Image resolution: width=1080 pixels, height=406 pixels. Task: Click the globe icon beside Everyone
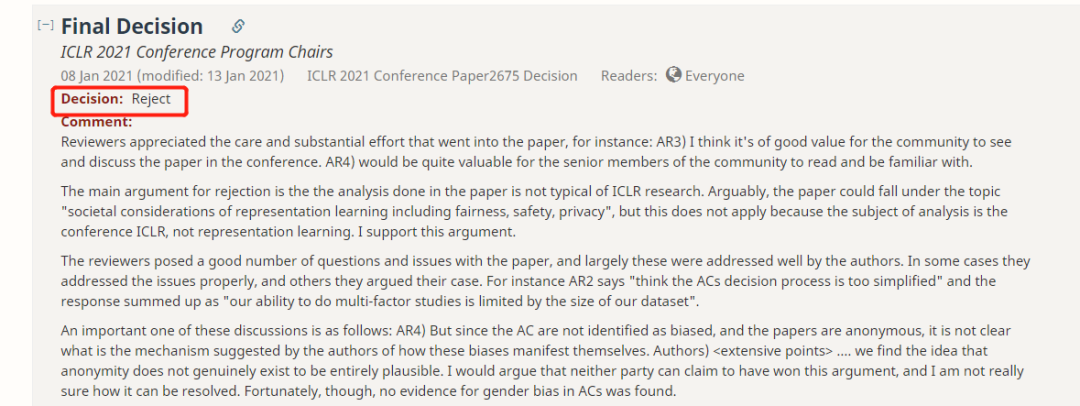(x=674, y=75)
